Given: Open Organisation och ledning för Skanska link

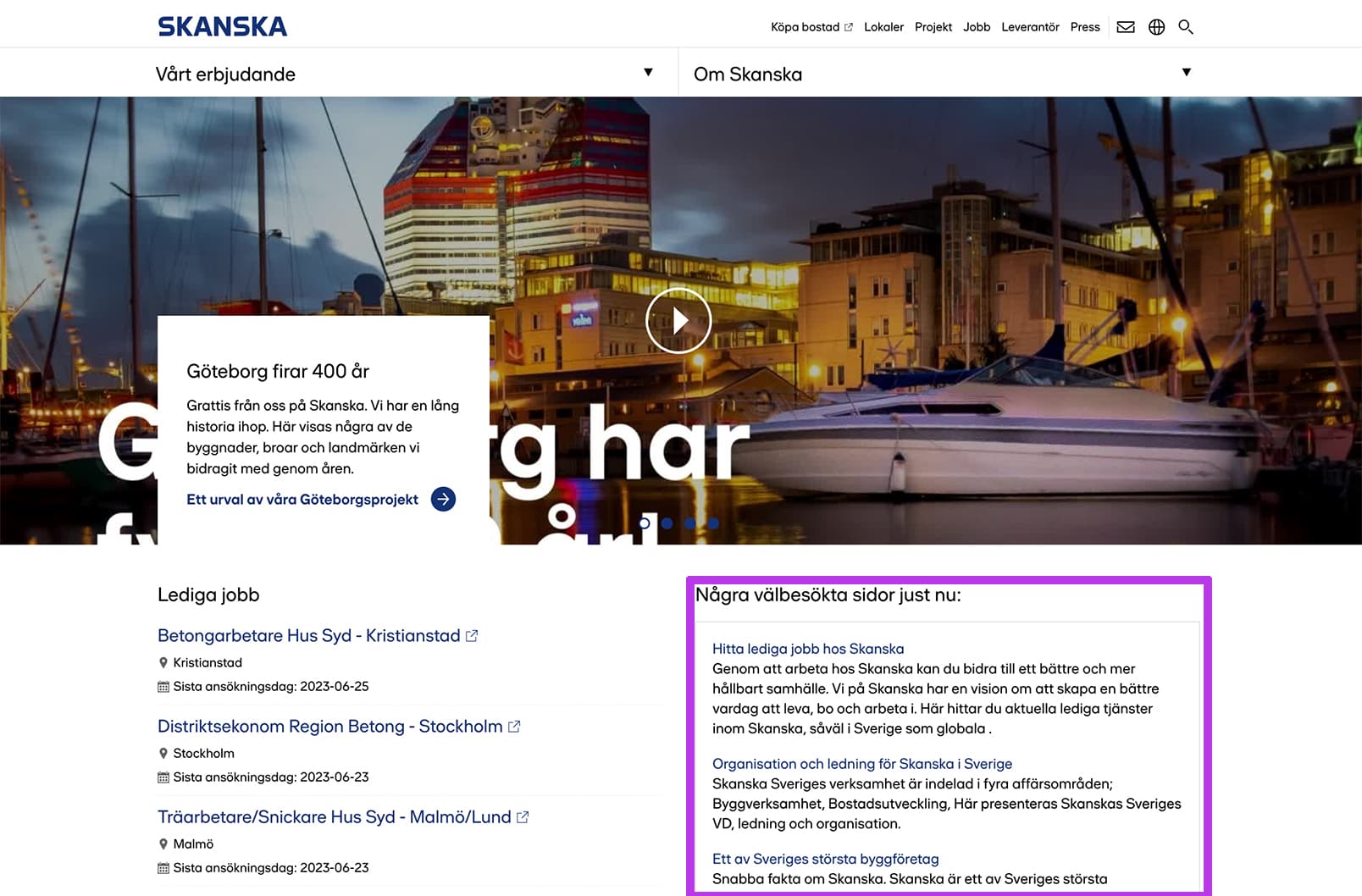Looking at the screenshot, I should (x=862, y=764).
